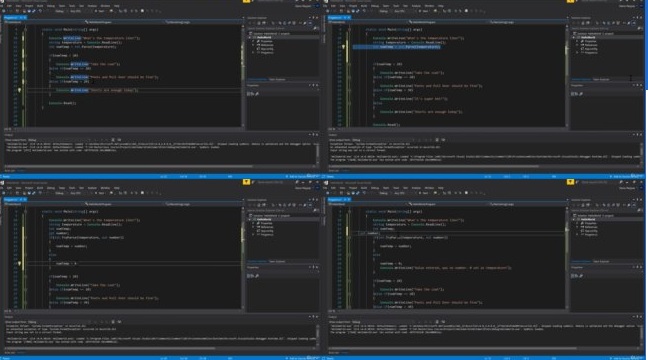This screenshot has width=648, height=360.
Task: Click the Stop debugging square icon in top-right toolbar
Action: click(466, 11)
